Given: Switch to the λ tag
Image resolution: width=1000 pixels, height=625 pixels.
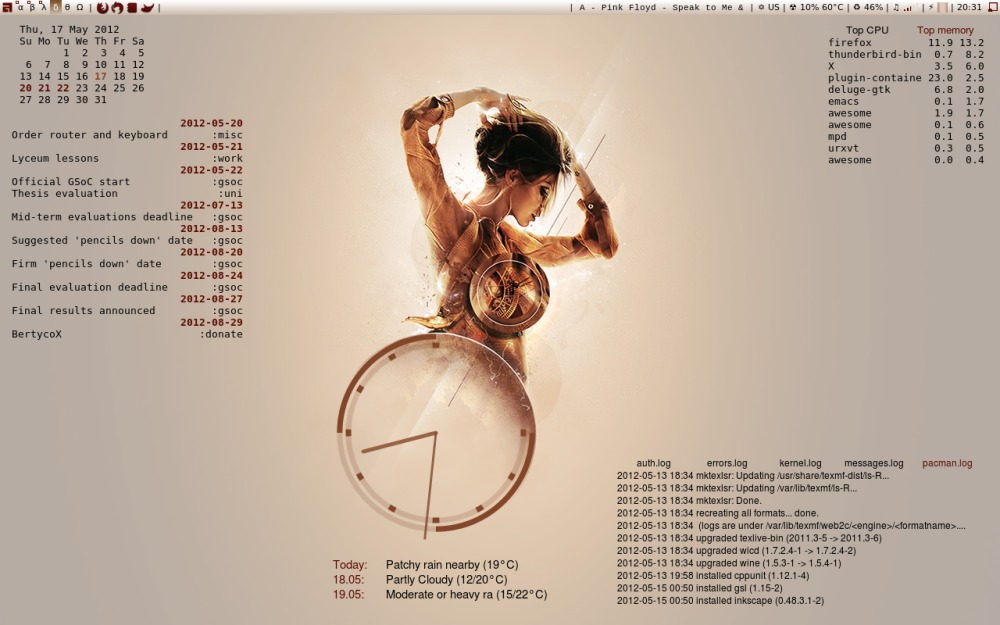Looking at the screenshot, I should click(x=43, y=8).
